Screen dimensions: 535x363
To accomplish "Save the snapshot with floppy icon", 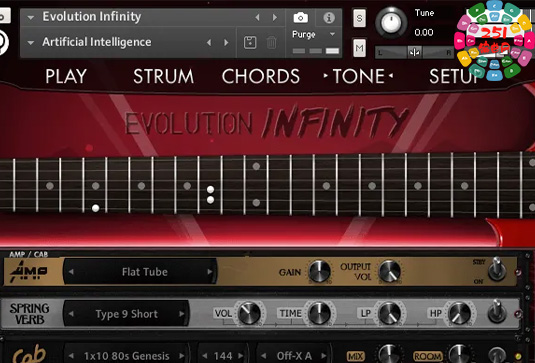I will coord(250,43).
